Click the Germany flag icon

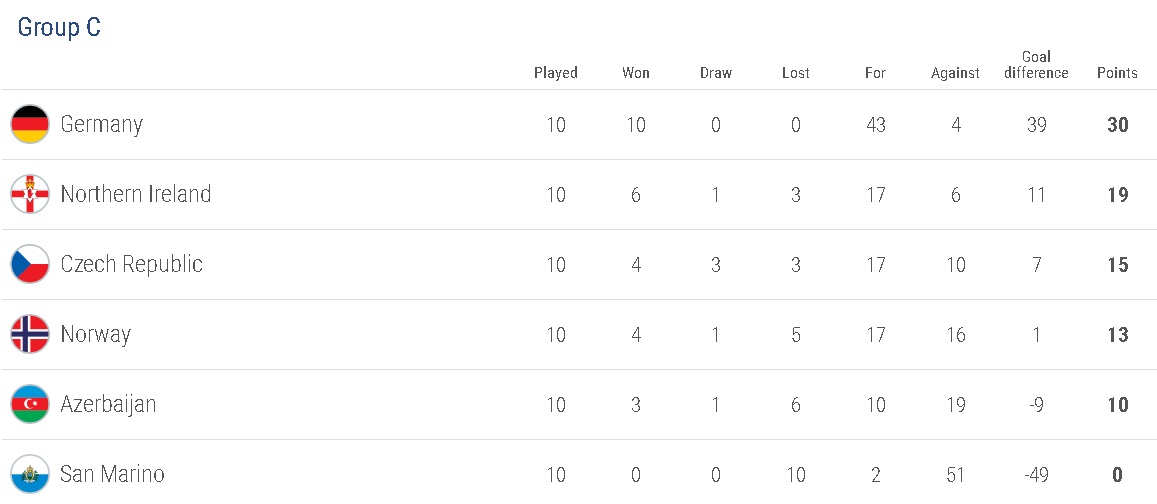click(x=30, y=124)
